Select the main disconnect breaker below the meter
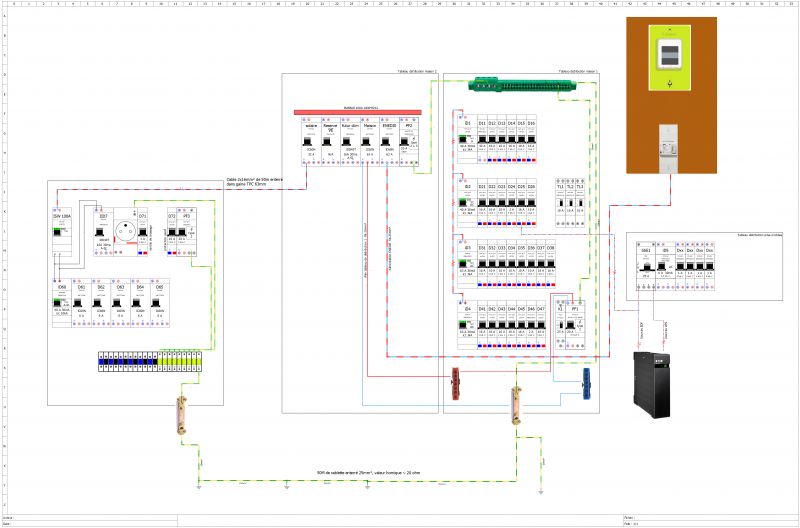The height and width of the screenshot is (528, 800). [x=670, y=146]
